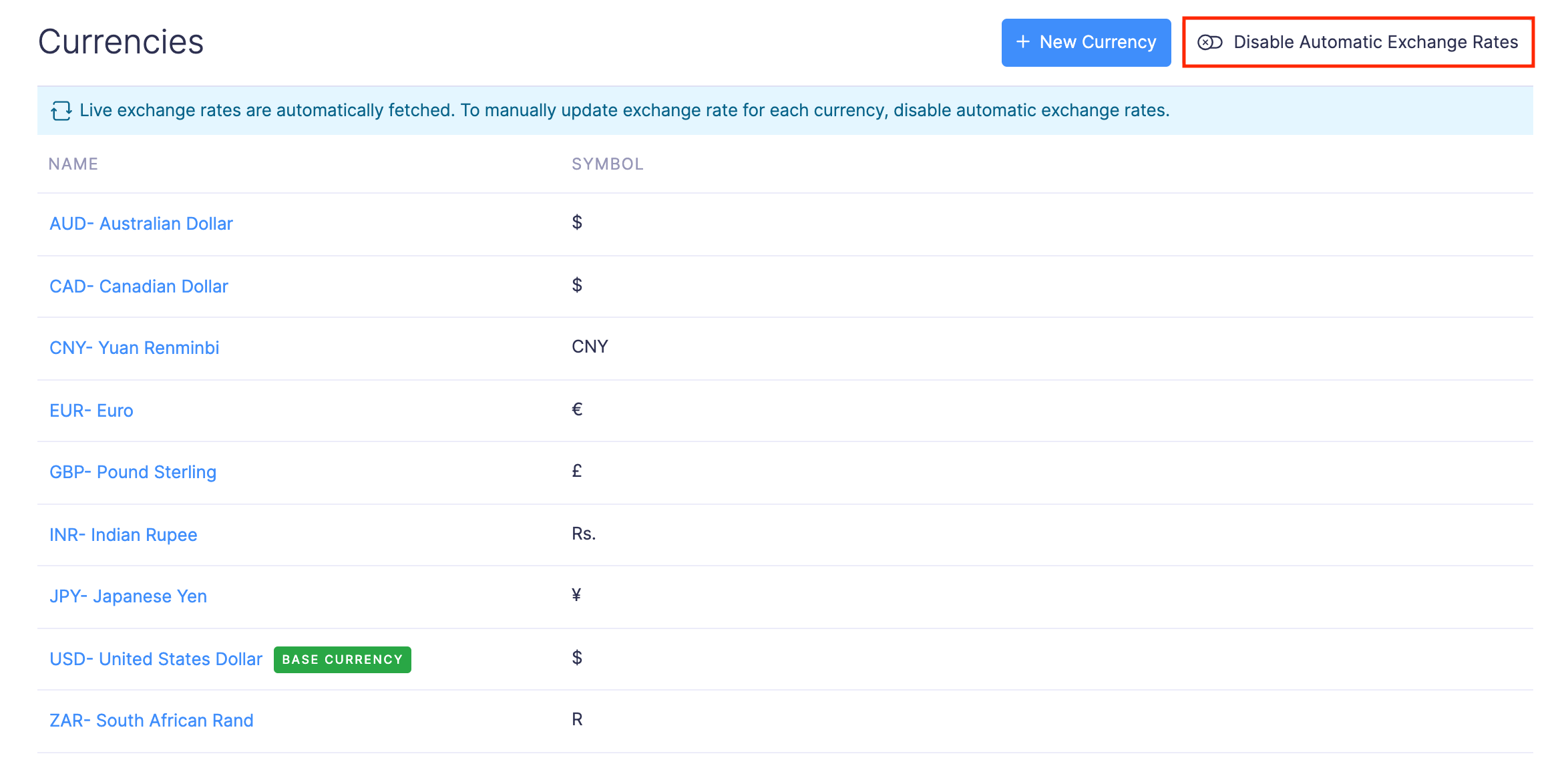
Task: Click the NAME column header
Action: coord(73,164)
